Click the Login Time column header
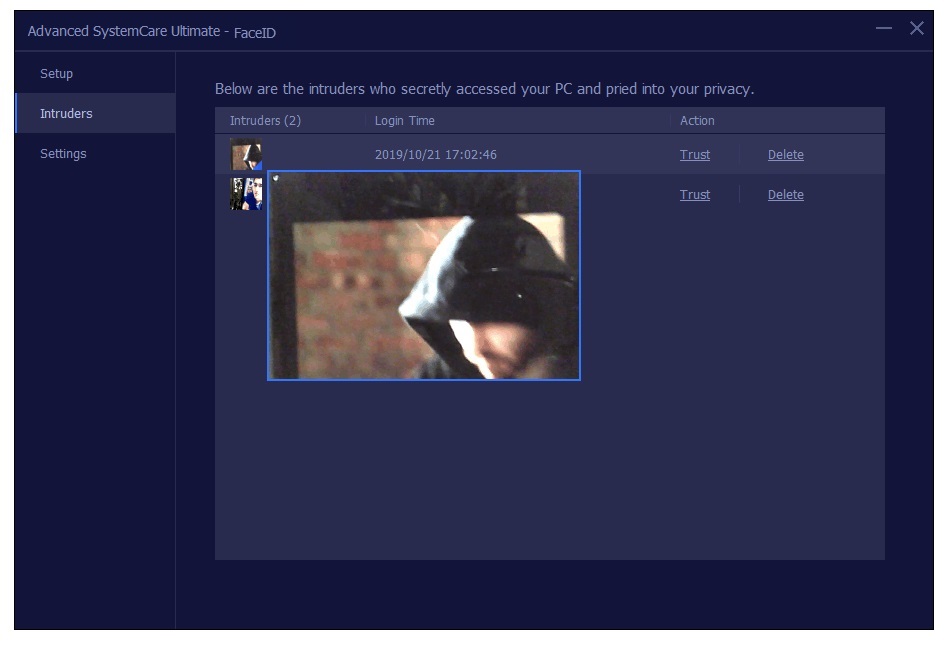This screenshot has width=944, height=647. point(404,121)
